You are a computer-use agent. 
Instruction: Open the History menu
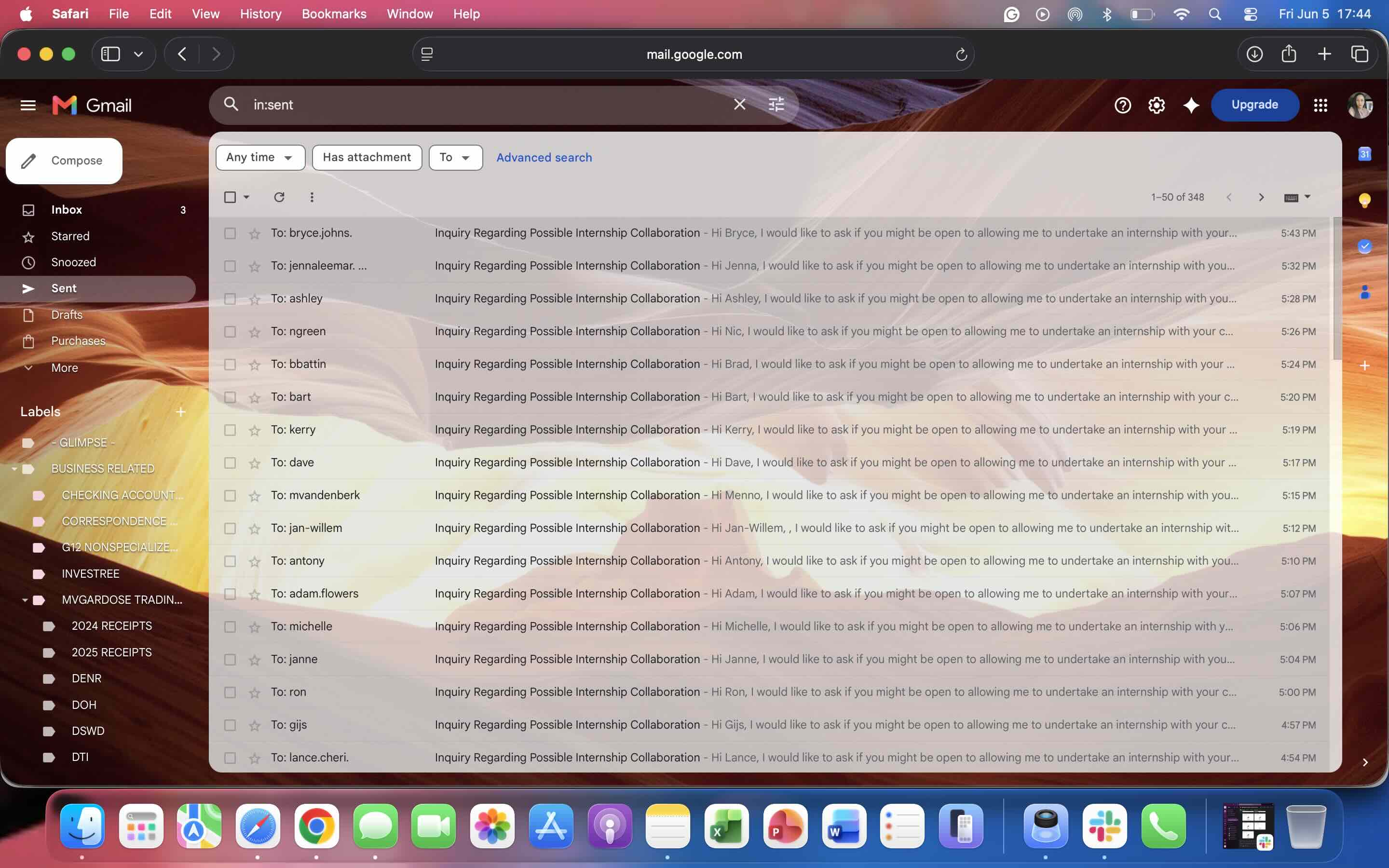point(260,14)
